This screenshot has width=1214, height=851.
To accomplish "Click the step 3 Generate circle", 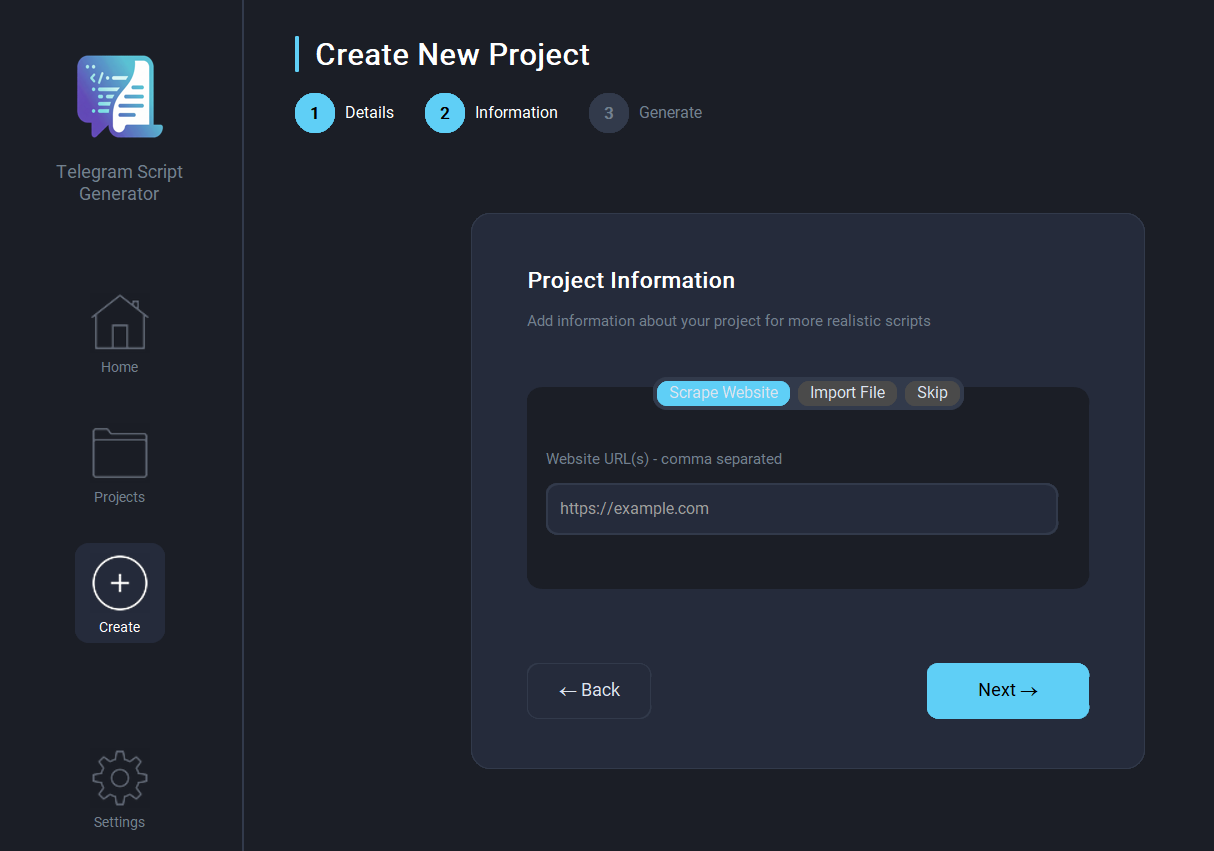I will (x=609, y=113).
